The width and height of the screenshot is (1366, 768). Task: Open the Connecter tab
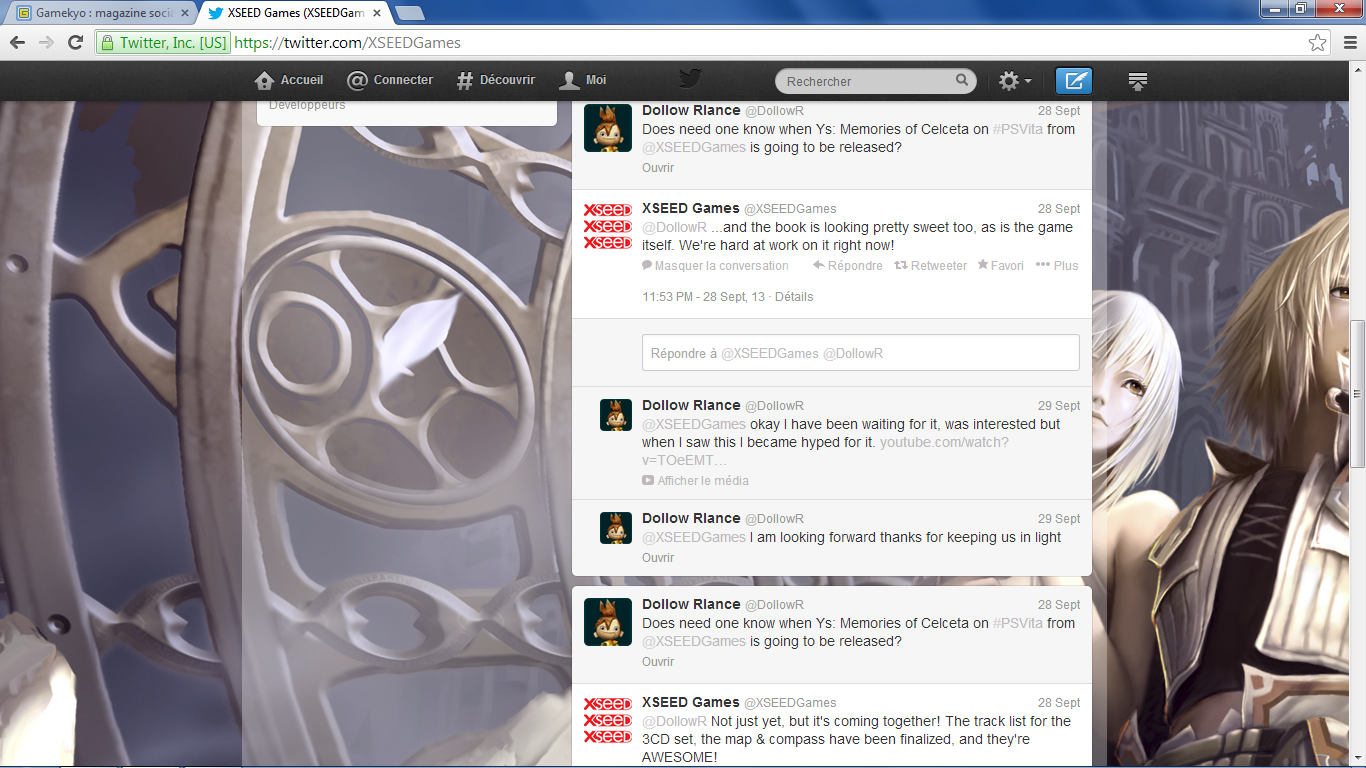click(390, 80)
